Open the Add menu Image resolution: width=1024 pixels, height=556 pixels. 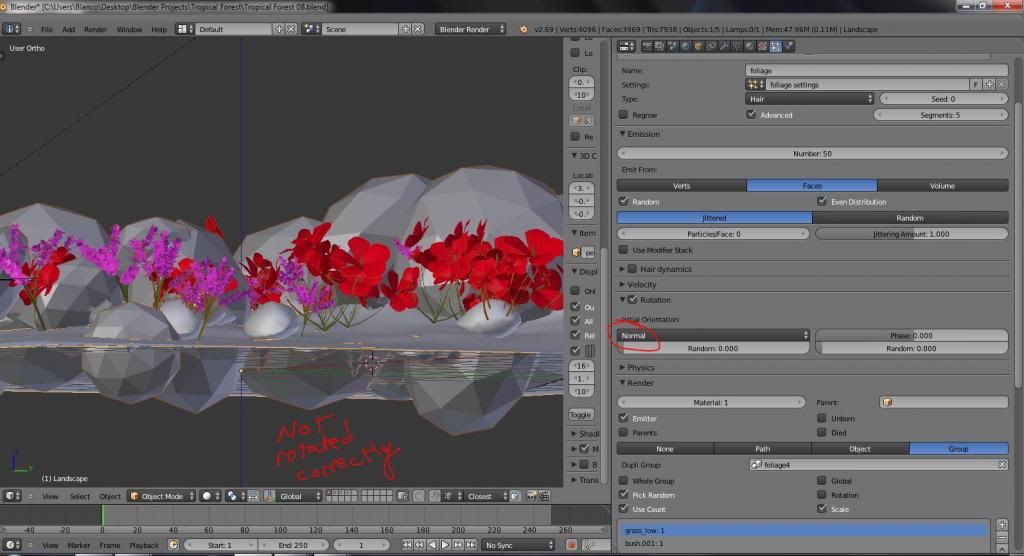coord(69,29)
